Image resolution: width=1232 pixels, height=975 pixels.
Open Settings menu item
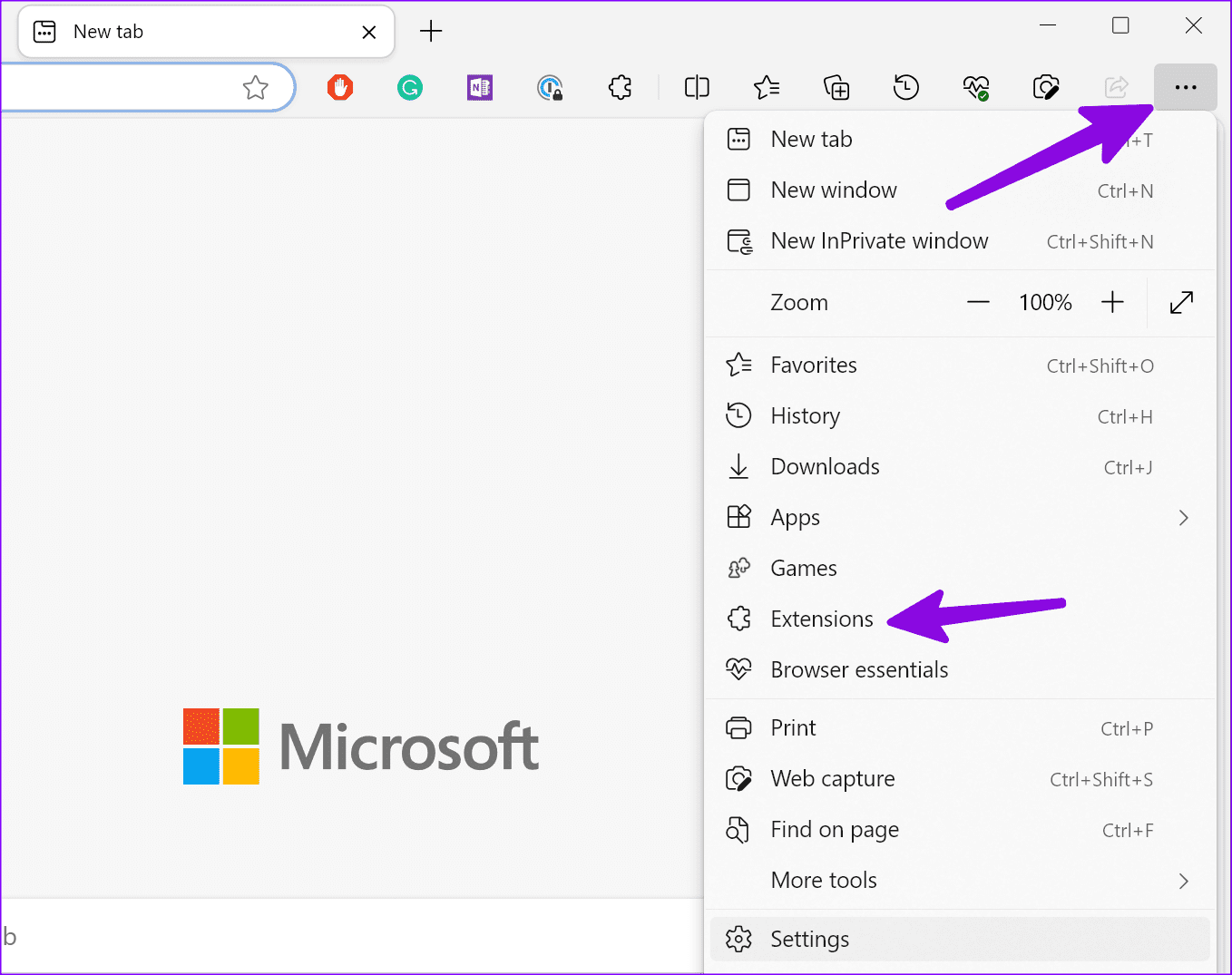(960, 940)
